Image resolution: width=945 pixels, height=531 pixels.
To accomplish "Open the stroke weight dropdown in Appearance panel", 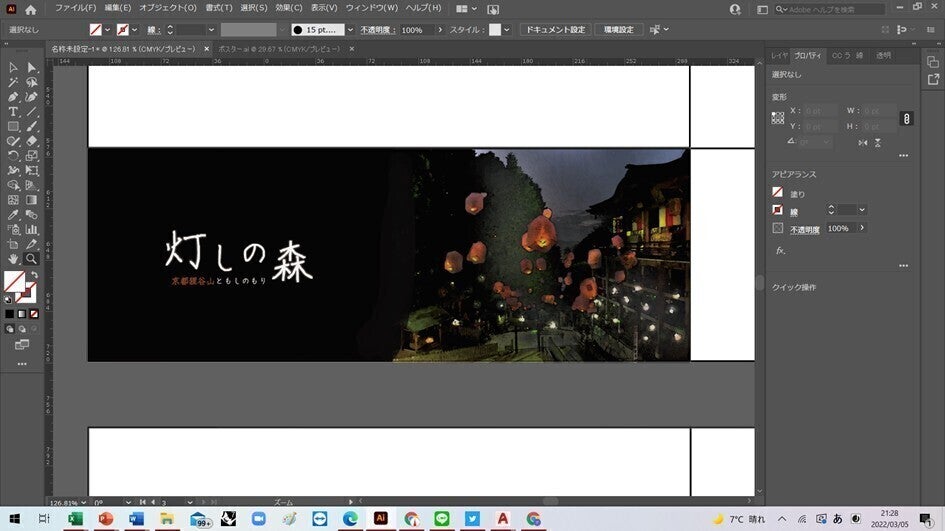I will 862,210.
